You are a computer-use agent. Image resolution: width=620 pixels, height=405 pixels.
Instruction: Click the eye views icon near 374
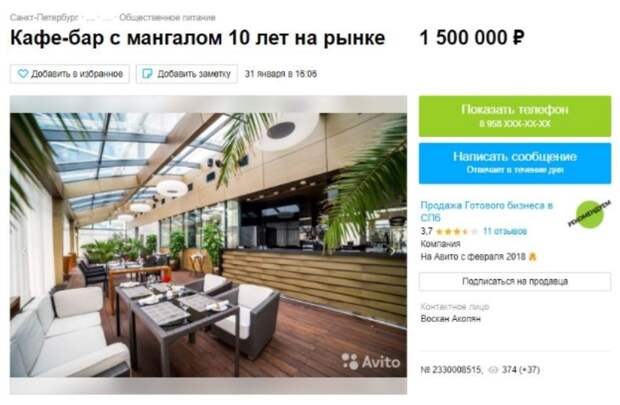click(x=493, y=370)
